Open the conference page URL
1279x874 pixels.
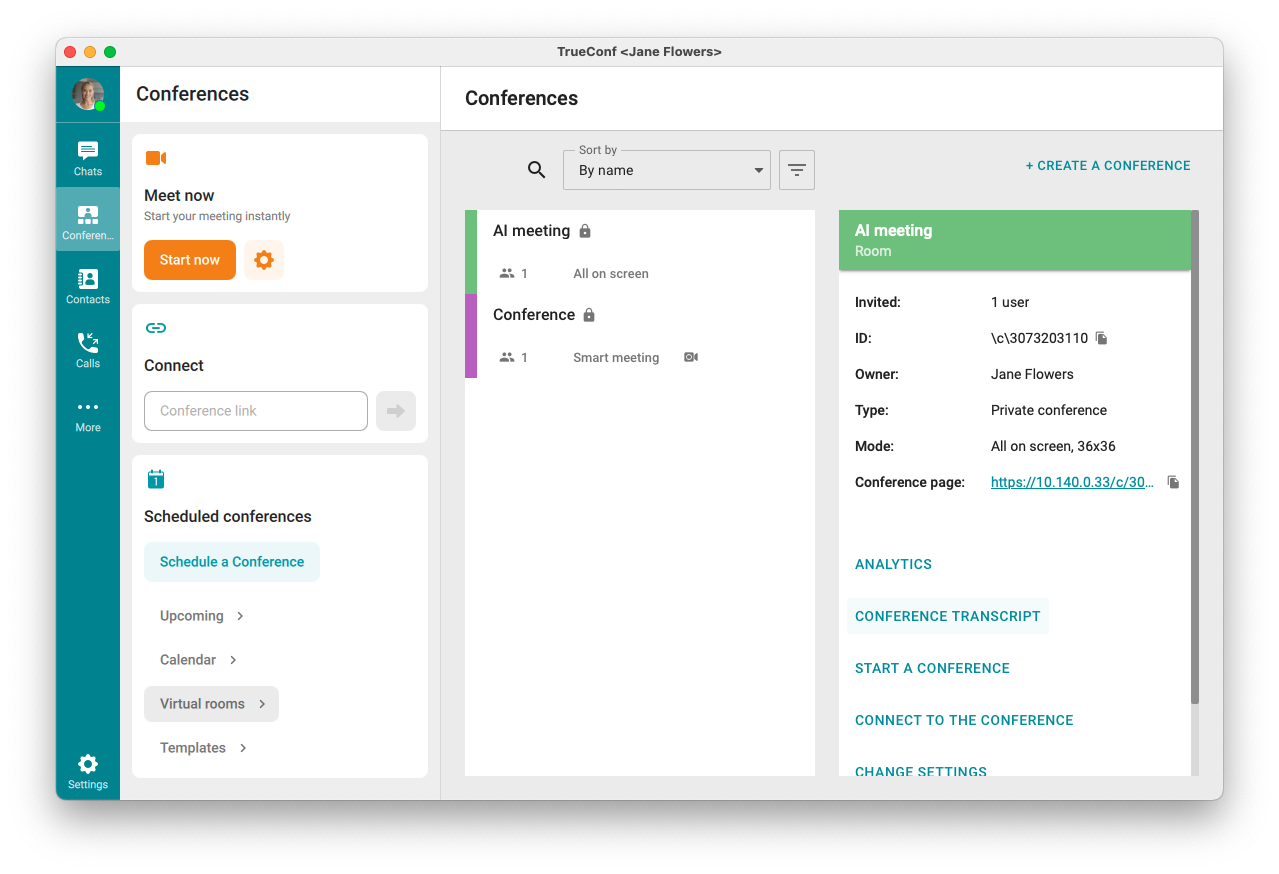1072,482
